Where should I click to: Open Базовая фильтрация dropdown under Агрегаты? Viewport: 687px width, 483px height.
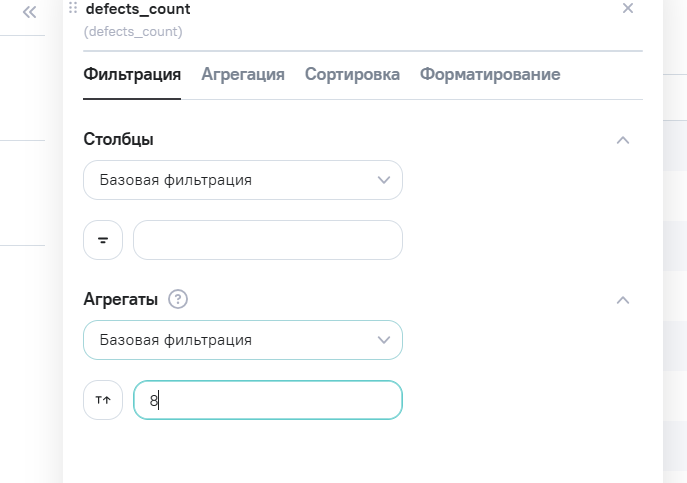click(243, 340)
